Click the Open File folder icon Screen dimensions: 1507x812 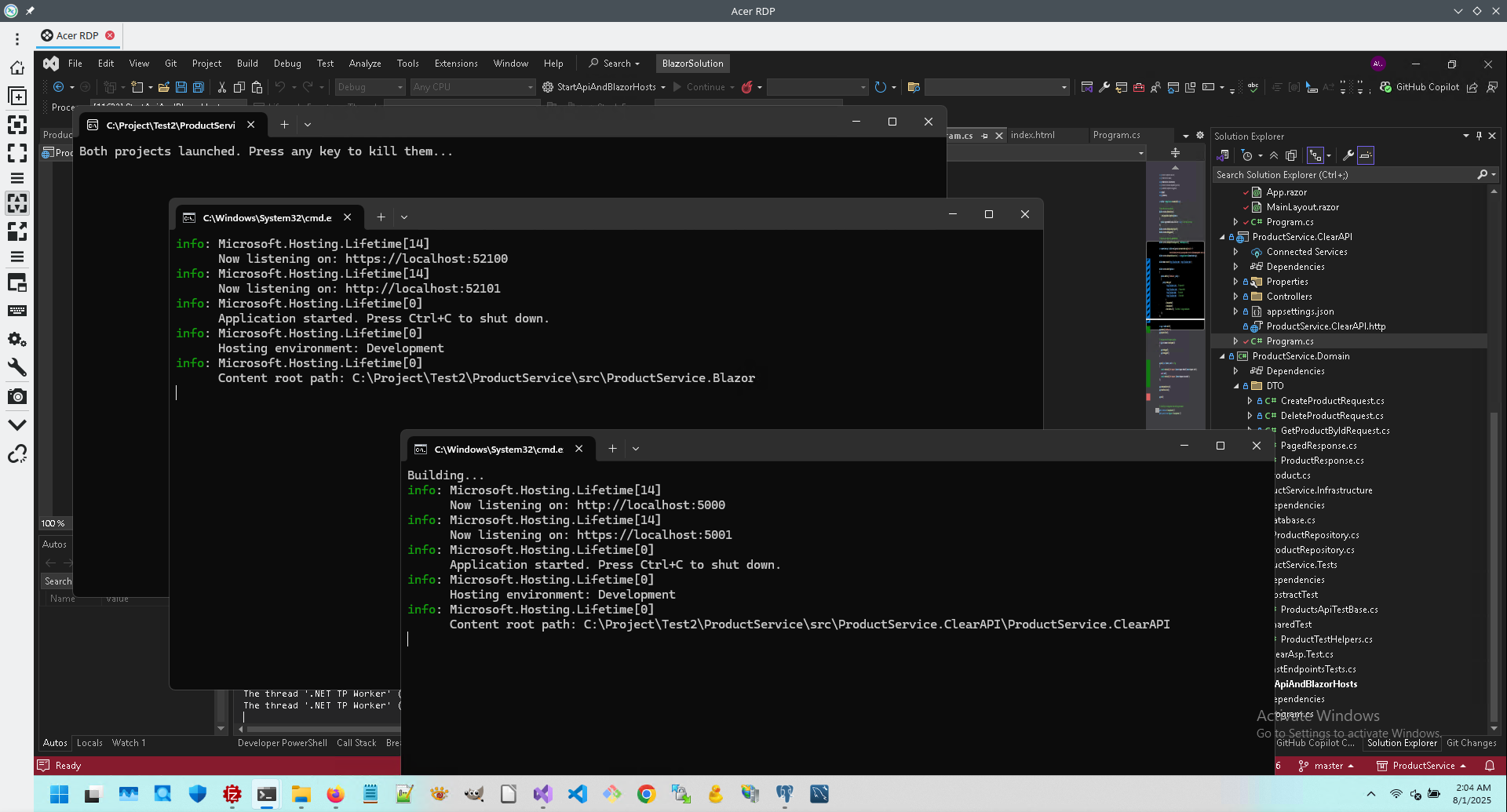point(164,87)
